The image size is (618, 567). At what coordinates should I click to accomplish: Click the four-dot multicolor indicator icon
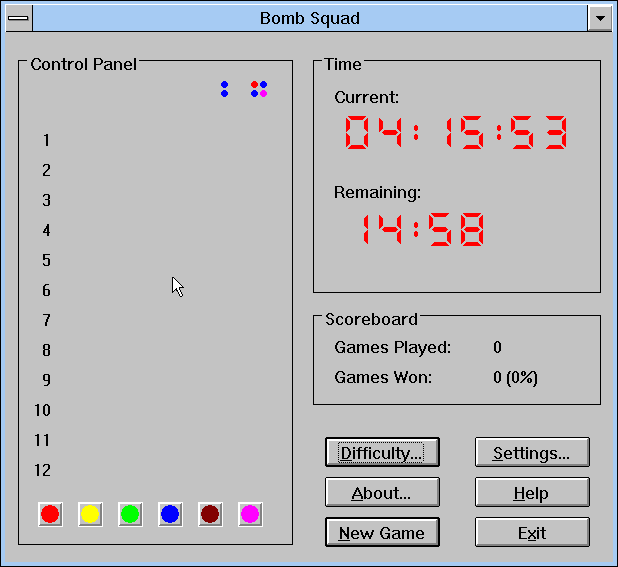tap(259, 89)
